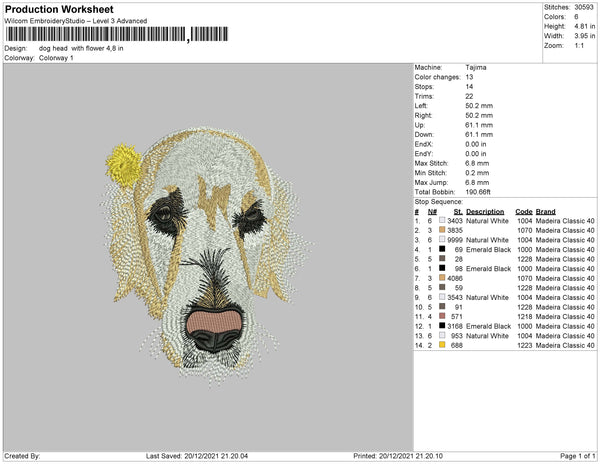The width and height of the screenshot is (600, 464).
Task: Select the brown swatch in stop 5 row
Action: click(x=441, y=259)
